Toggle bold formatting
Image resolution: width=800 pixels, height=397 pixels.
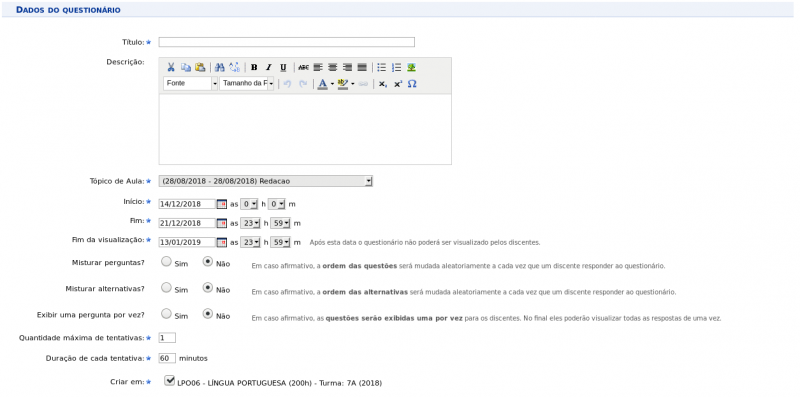click(254, 67)
